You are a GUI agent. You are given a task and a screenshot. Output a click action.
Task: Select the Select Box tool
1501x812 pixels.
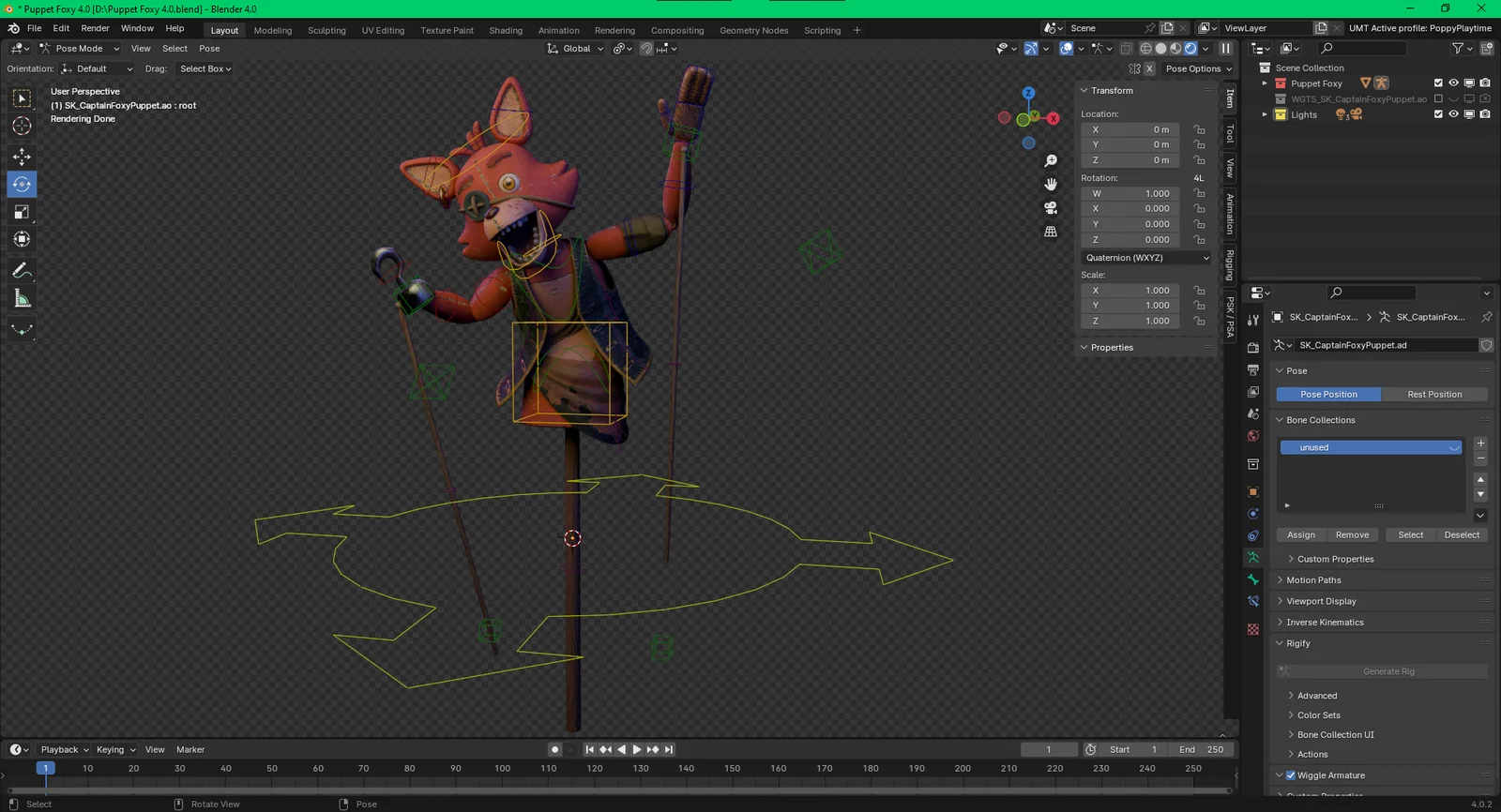(x=22, y=98)
